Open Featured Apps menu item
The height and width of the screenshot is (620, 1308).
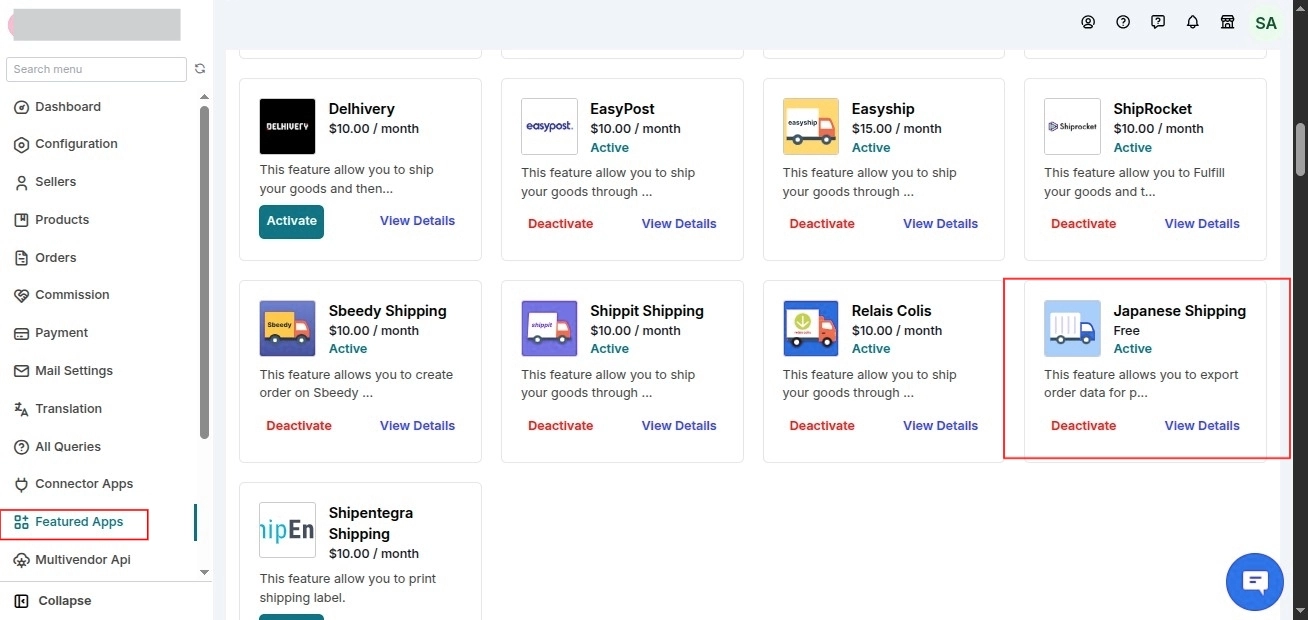(x=78, y=522)
